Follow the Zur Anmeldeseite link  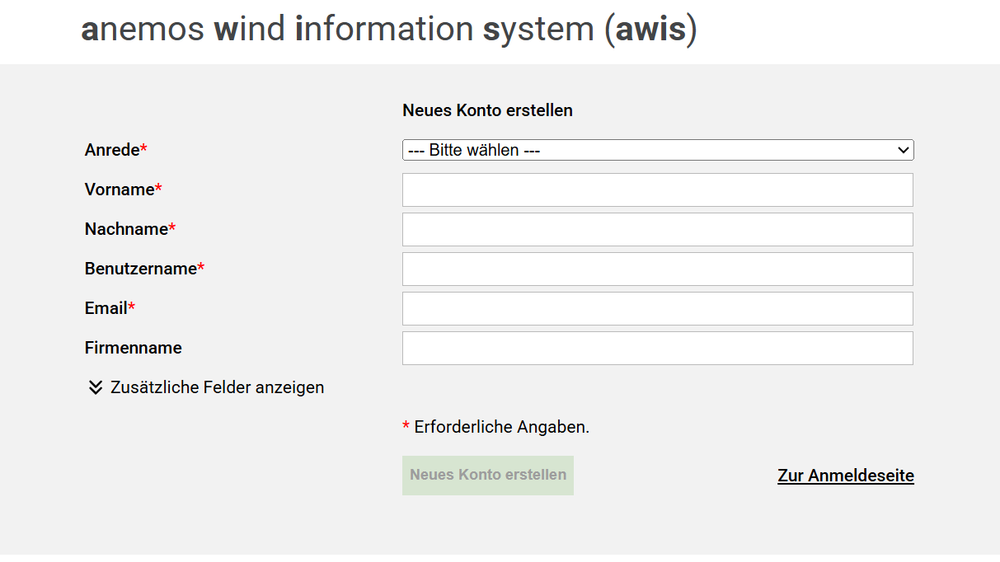[x=846, y=475]
